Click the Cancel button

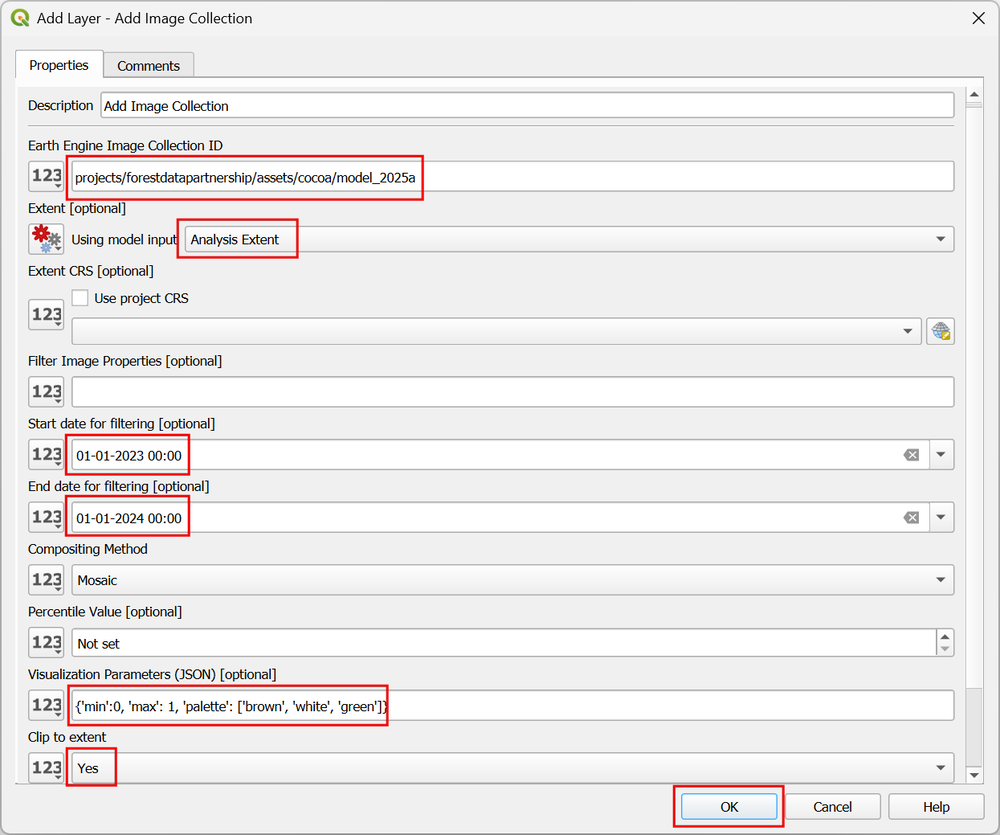832,807
